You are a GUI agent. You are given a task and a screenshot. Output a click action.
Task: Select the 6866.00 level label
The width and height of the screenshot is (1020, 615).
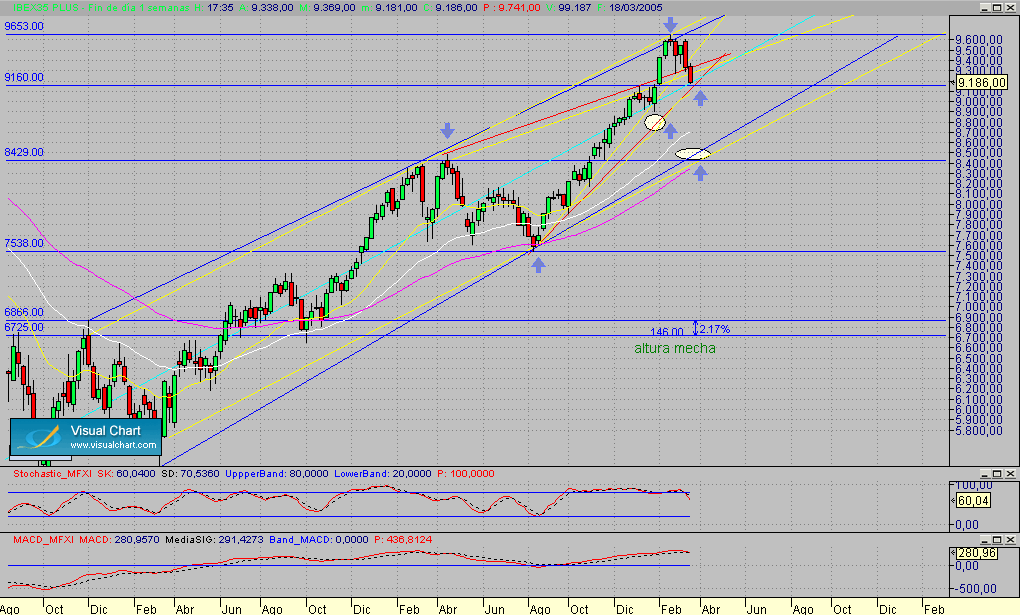pyautogui.click(x=24, y=312)
